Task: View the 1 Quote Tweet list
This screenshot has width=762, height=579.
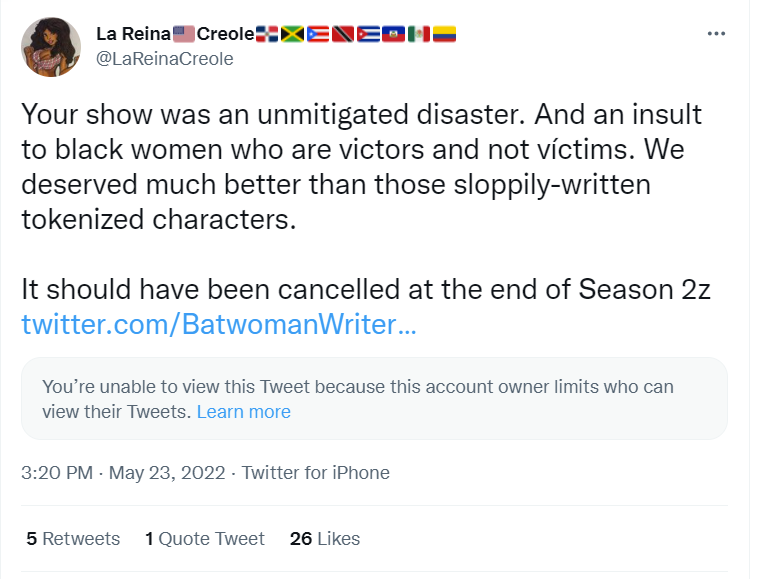Action: pos(205,539)
